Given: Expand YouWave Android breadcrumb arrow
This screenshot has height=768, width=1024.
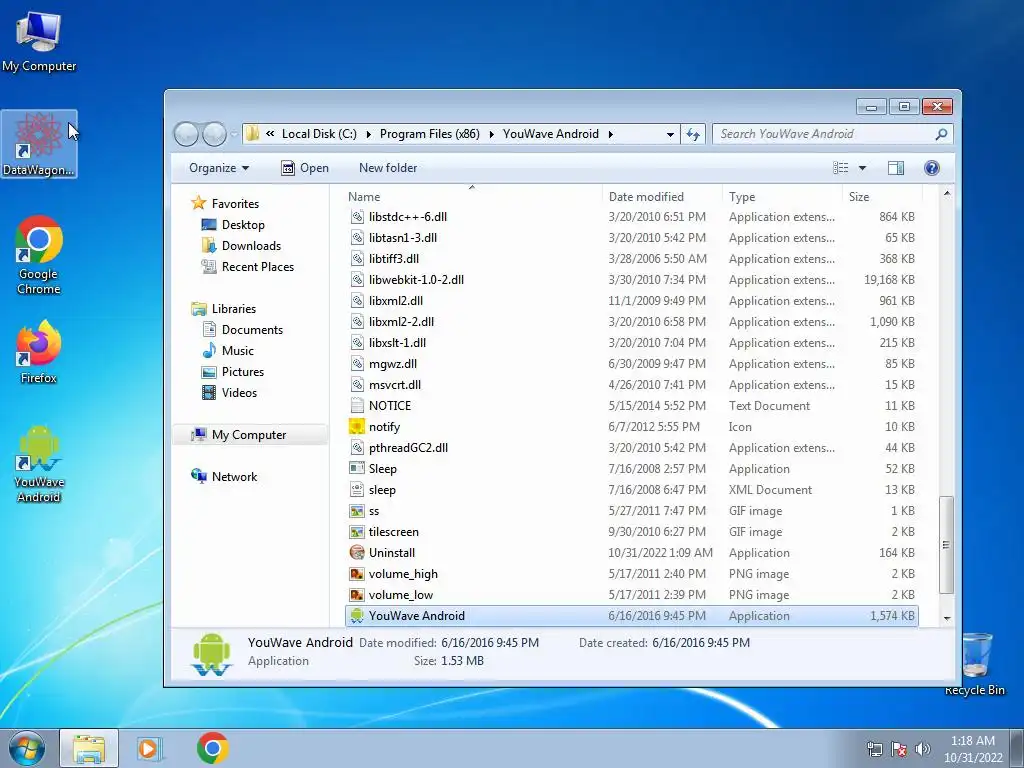Looking at the screenshot, I should click(611, 134).
